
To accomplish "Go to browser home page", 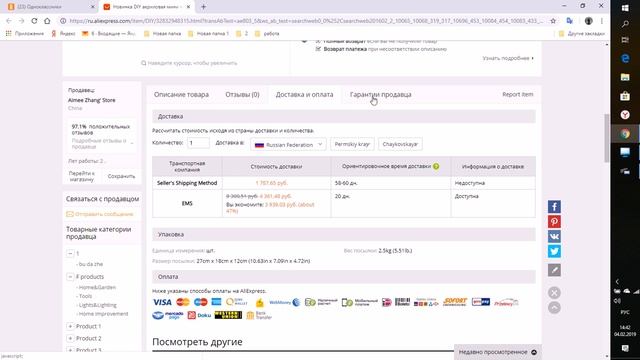I will (x=47, y=21).
